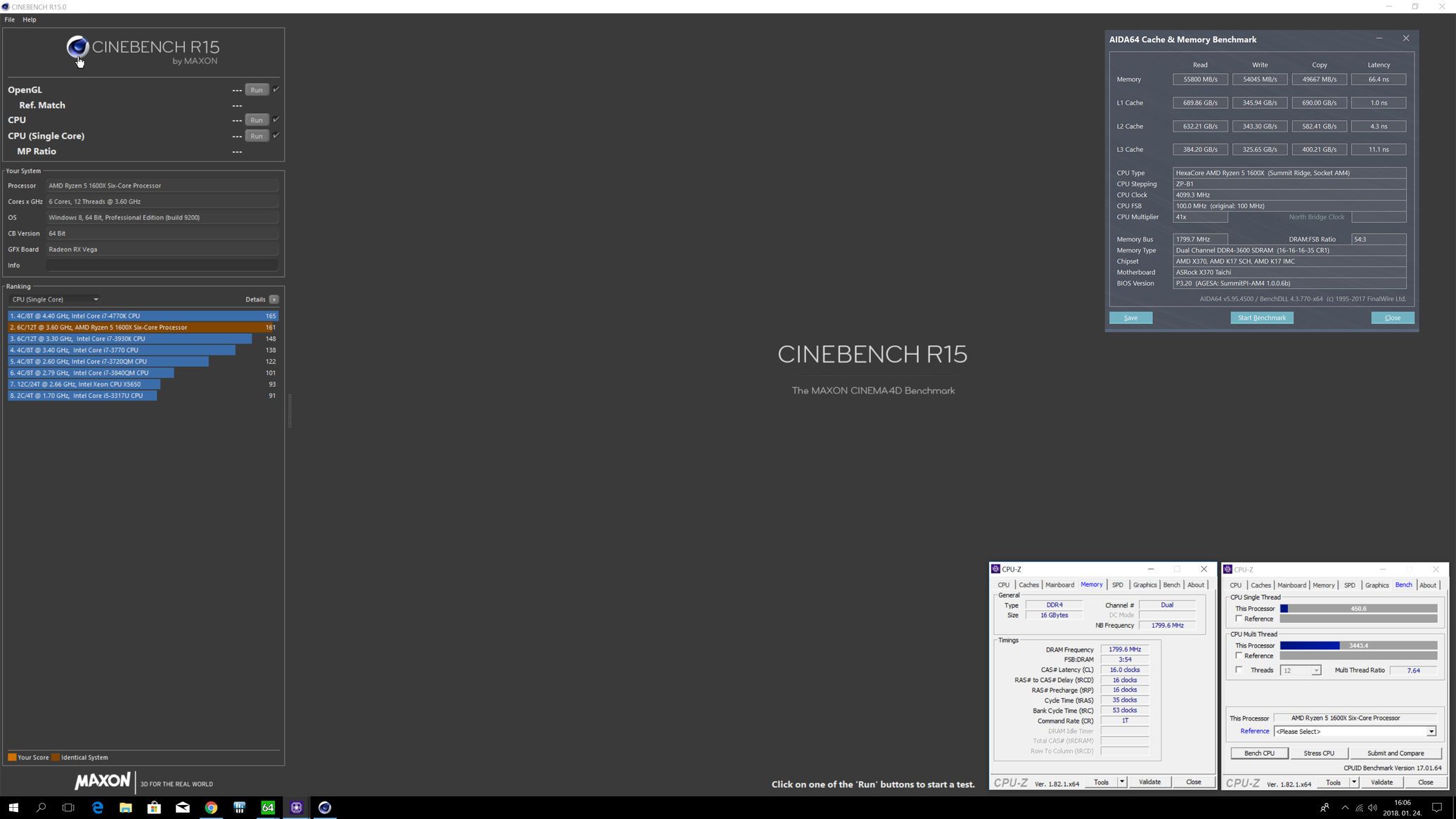The image size is (1456, 819).
Task: Click the Info input field in Your System
Action: pyautogui.click(x=162, y=265)
